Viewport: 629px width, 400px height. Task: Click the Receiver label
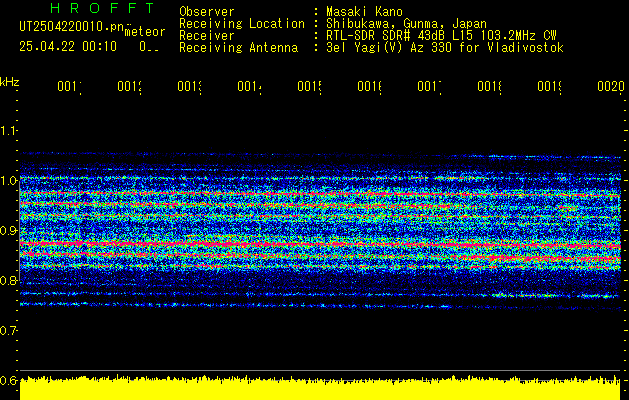coord(207,36)
